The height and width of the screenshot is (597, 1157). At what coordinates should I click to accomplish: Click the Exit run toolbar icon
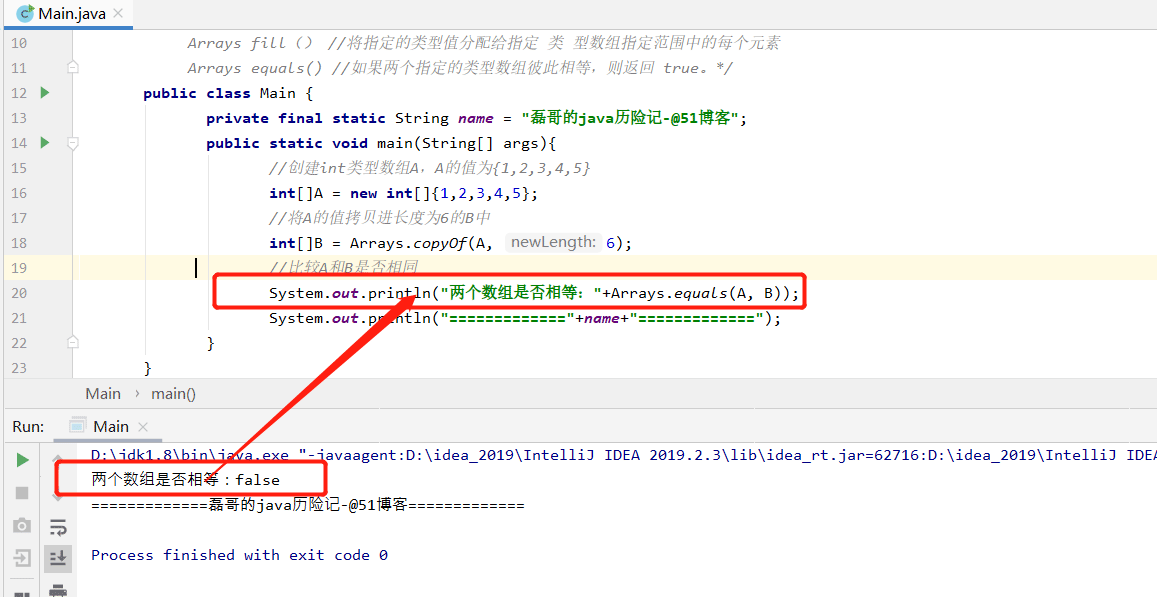[22, 558]
